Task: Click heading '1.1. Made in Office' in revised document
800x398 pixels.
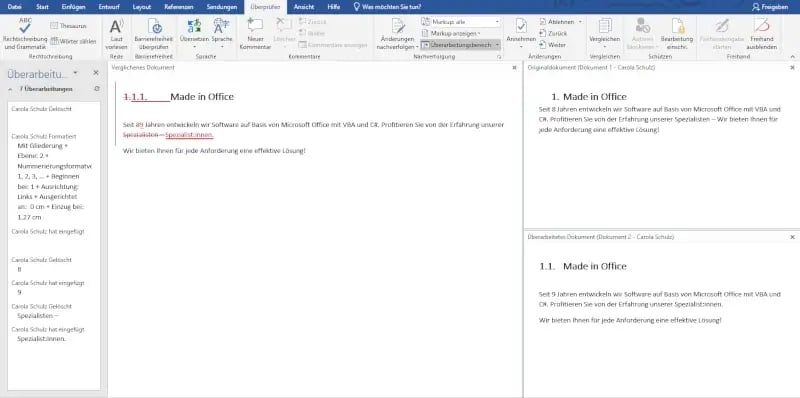Action: (583, 266)
